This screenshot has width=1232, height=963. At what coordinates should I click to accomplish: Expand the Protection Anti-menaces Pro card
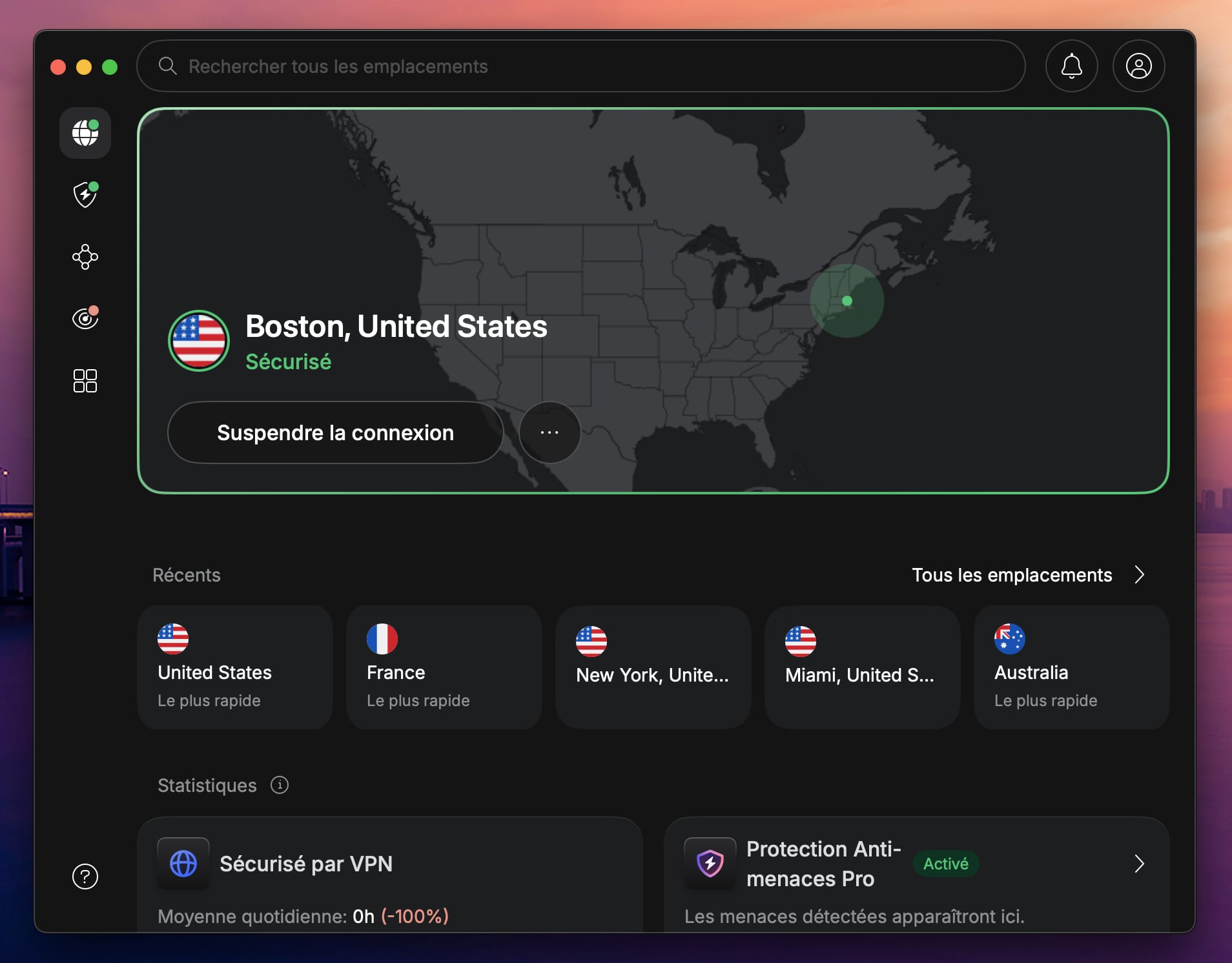tap(1139, 864)
